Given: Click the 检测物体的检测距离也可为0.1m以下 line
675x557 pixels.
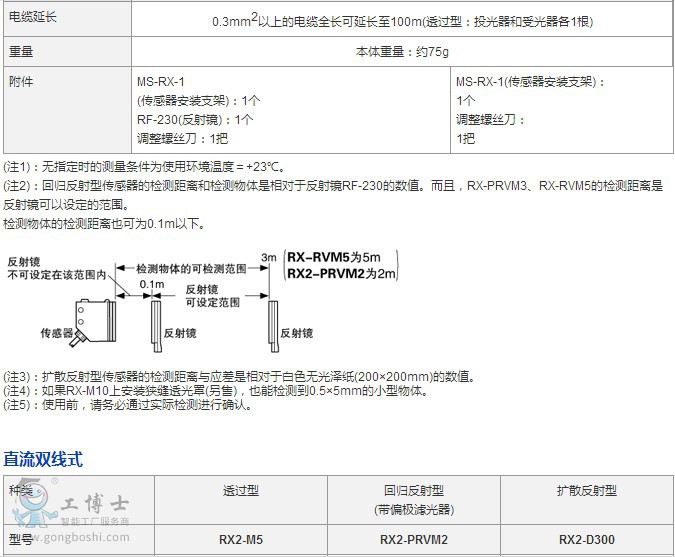Looking at the screenshot, I should pos(104,223).
